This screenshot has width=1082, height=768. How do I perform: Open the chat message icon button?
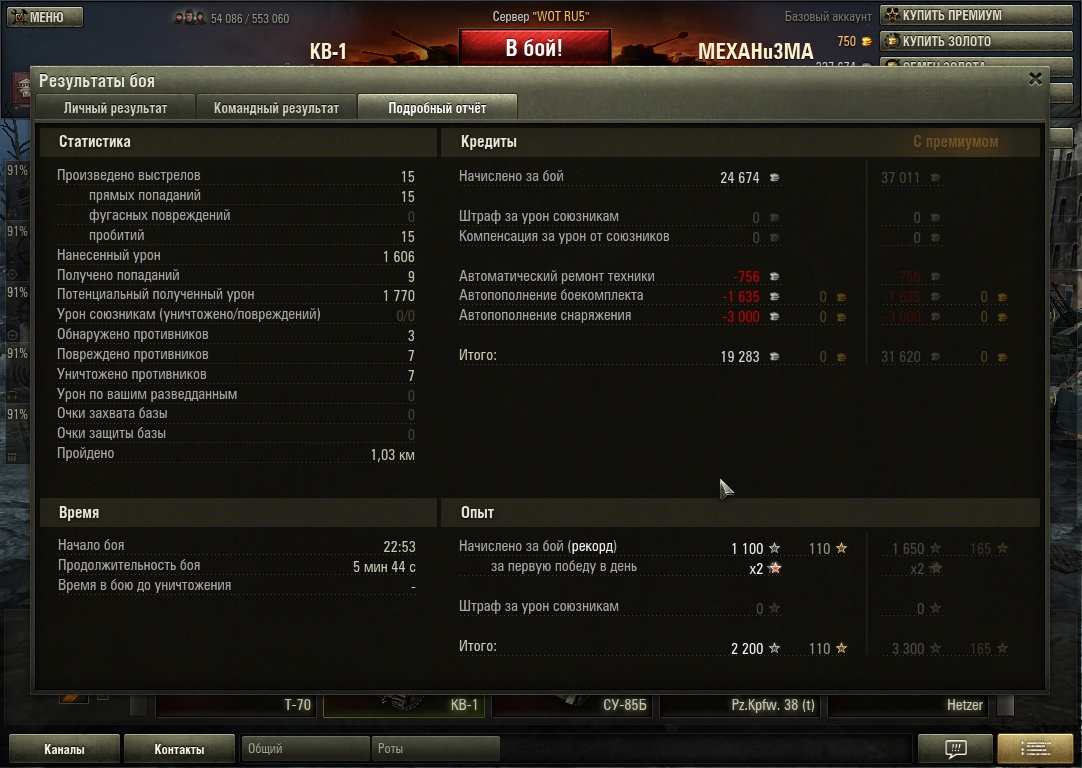[x=955, y=749]
